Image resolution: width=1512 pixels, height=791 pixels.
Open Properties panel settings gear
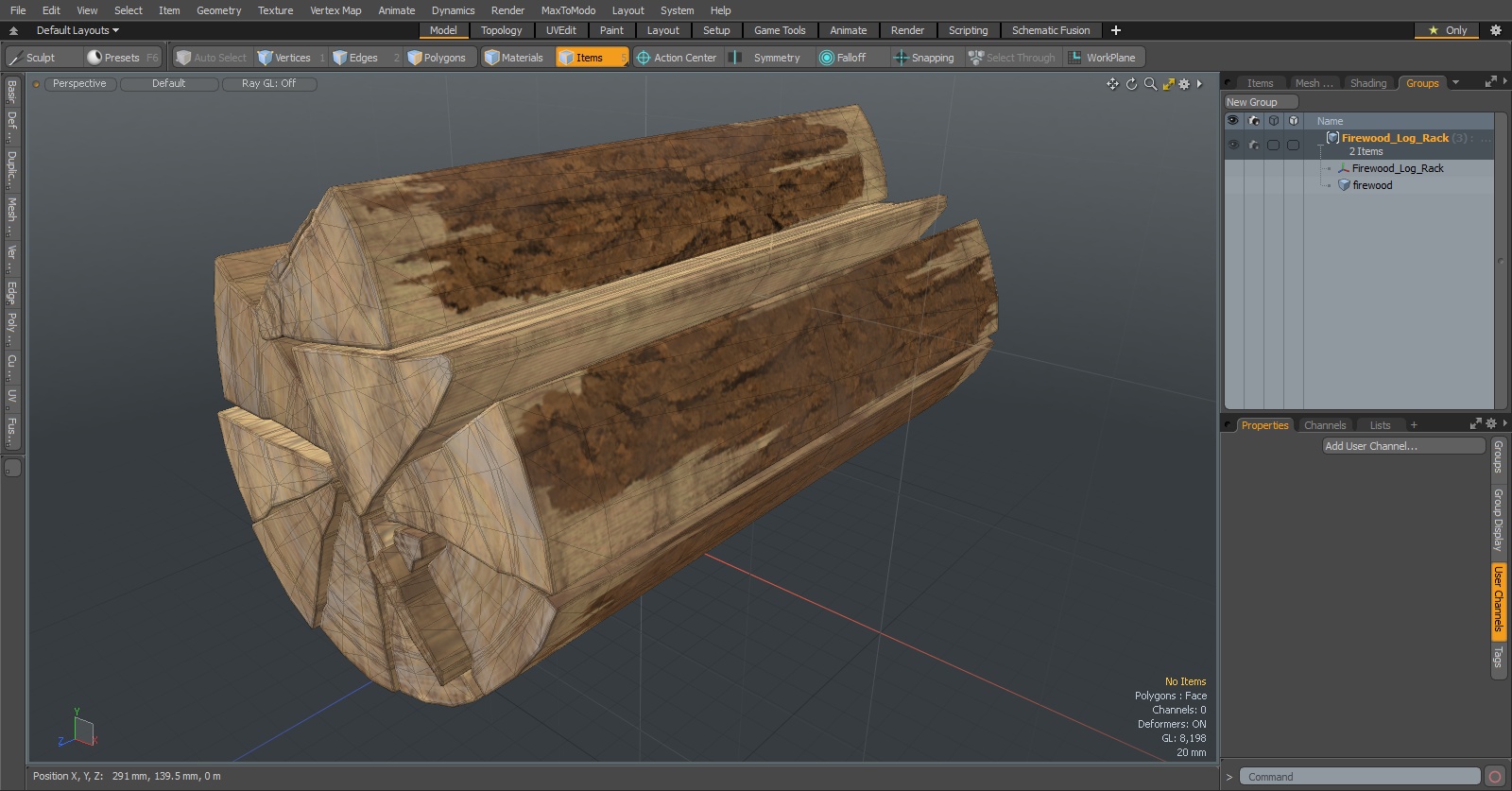(x=1491, y=423)
